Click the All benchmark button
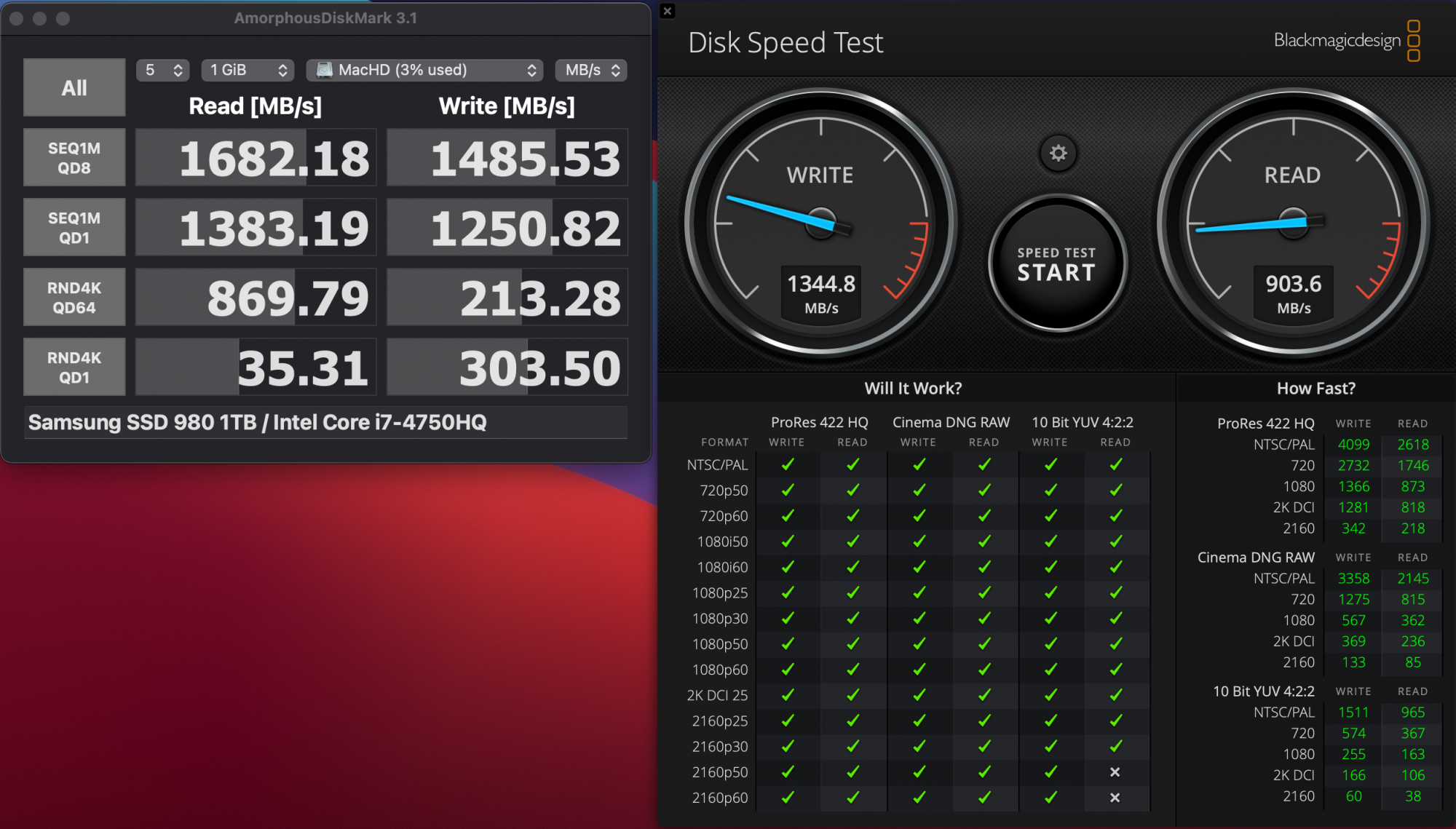The width and height of the screenshot is (1456, 829). [74, 87]
